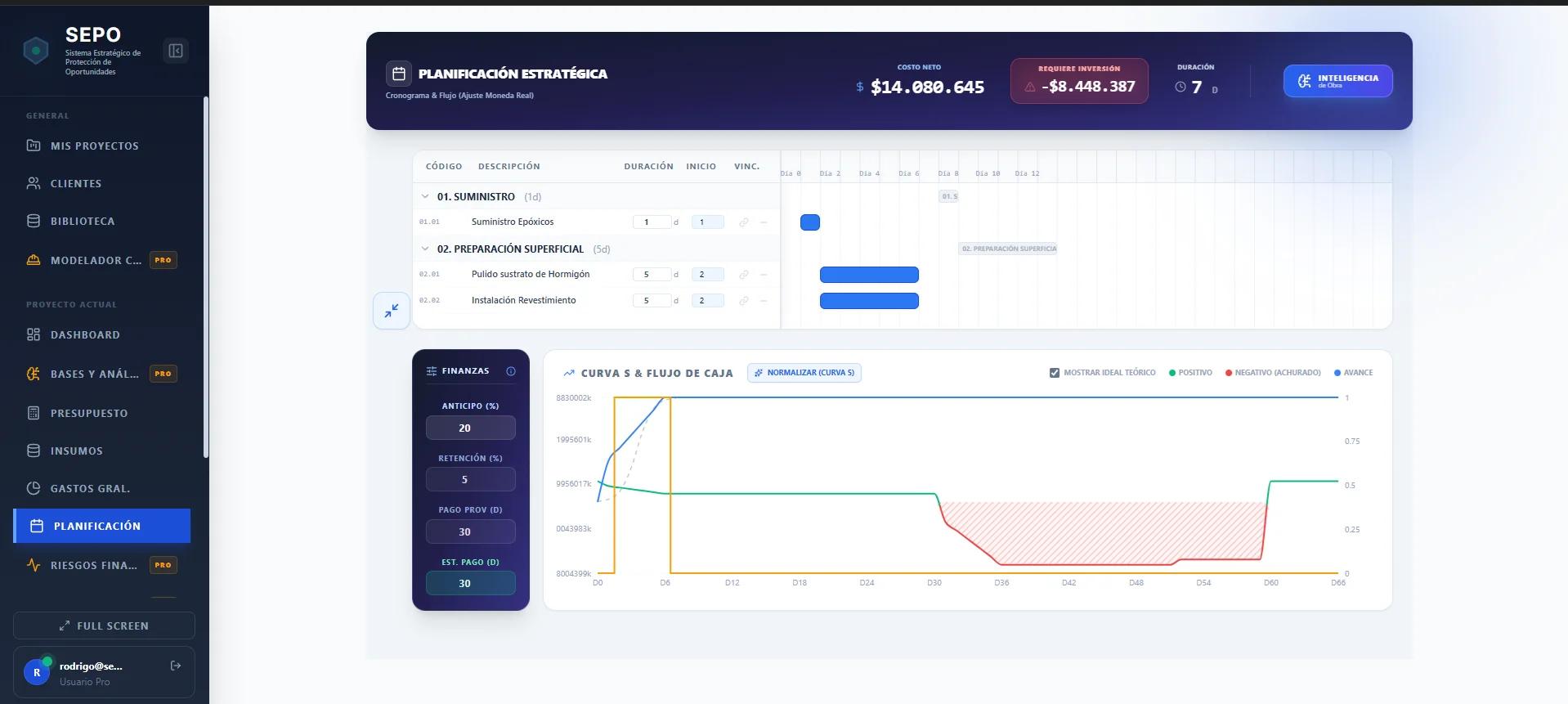Click the calendar icon by Planificación Estratégica

click(x=399, y=74)
